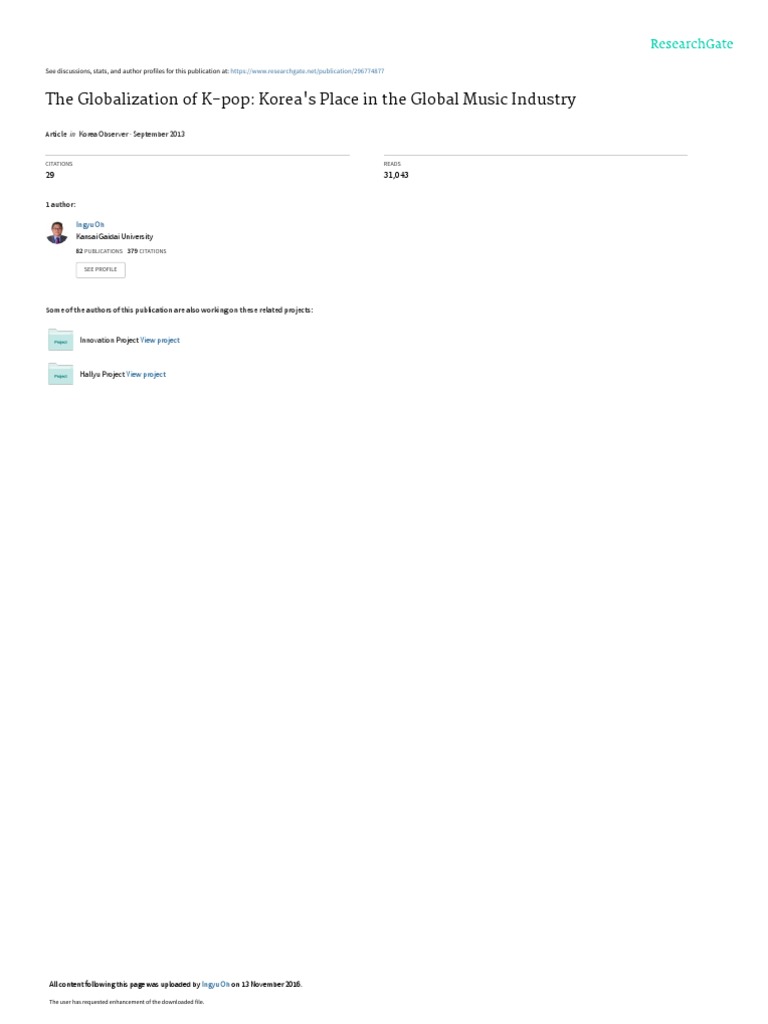This screenshot has height=1024, width=768.
Task: Open the researchgate.net publication URL link
Action: click(x=307, y=71)
